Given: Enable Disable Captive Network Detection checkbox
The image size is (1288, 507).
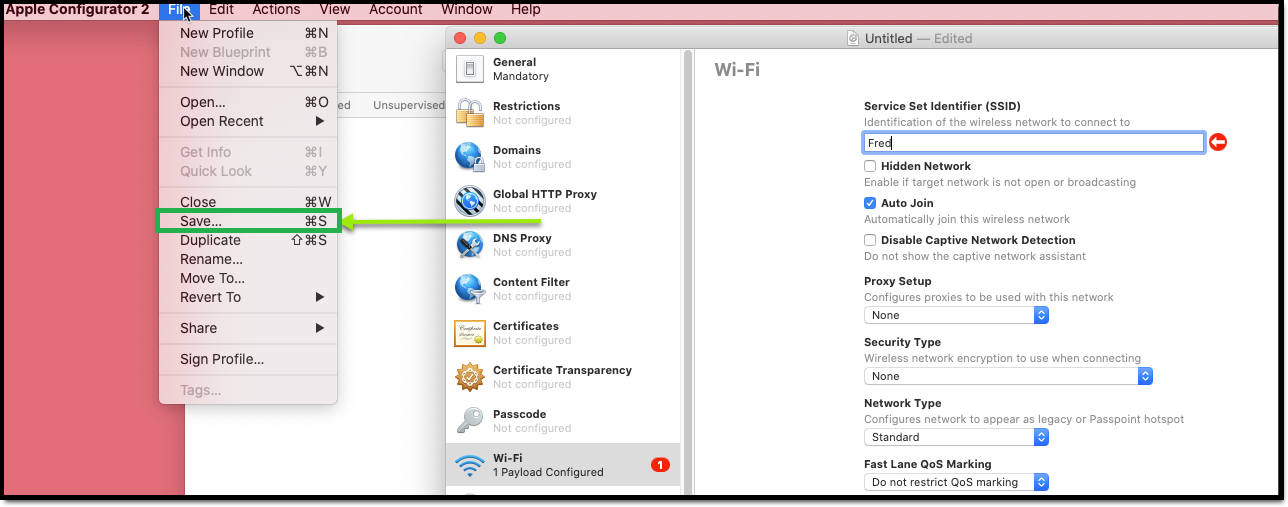Looking at the screenshot, I should 870,240.
